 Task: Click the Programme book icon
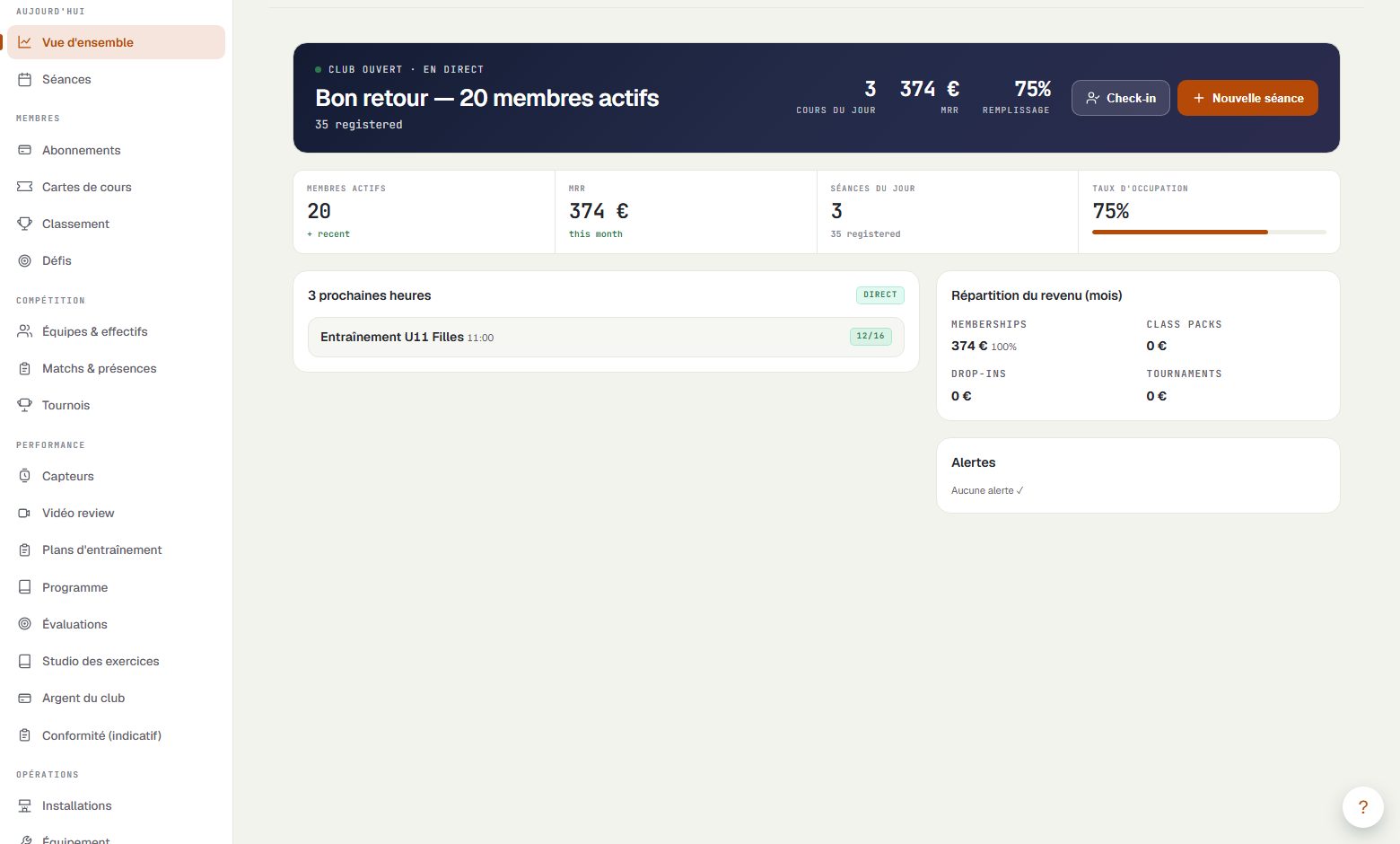point(25,587)
